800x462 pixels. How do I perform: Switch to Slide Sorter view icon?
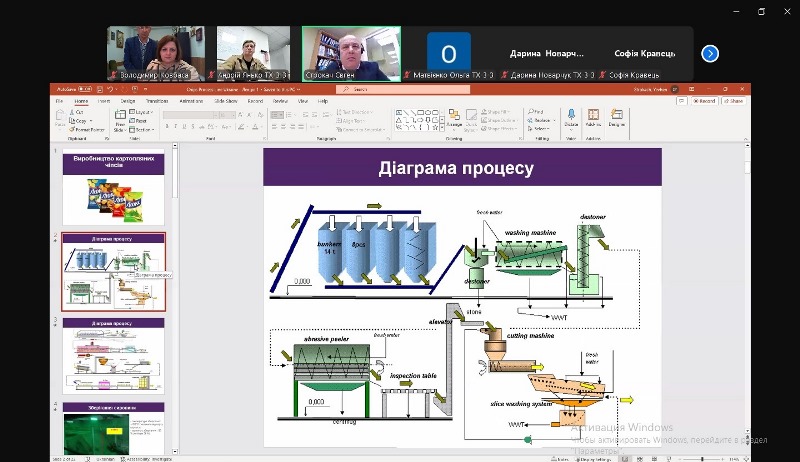pyautogui.click(x=640, y=458)
